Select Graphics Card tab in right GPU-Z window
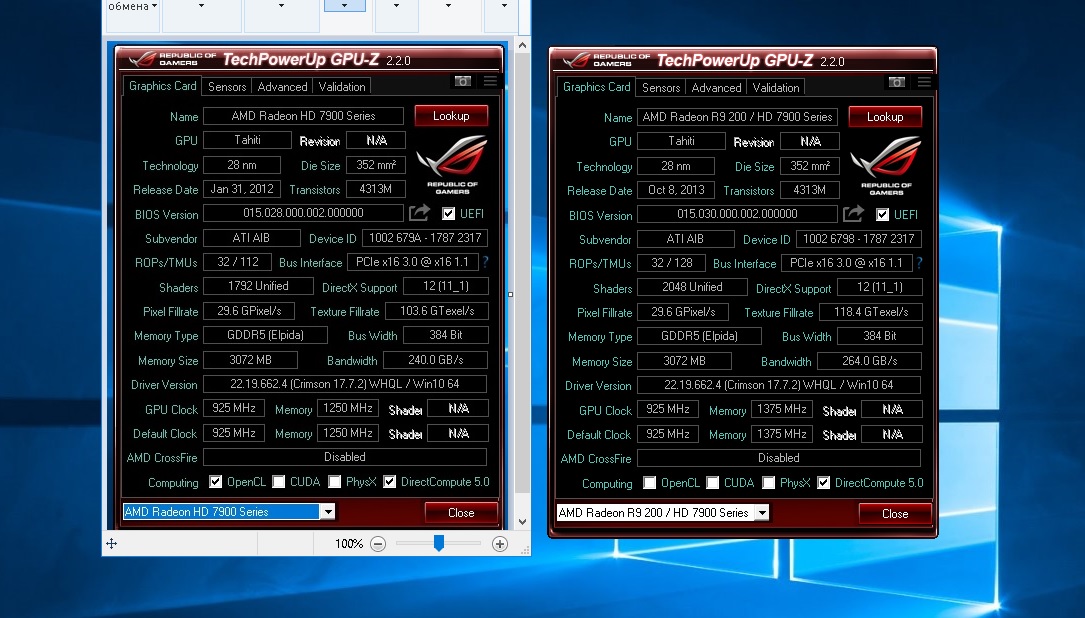 click(596, 87)
